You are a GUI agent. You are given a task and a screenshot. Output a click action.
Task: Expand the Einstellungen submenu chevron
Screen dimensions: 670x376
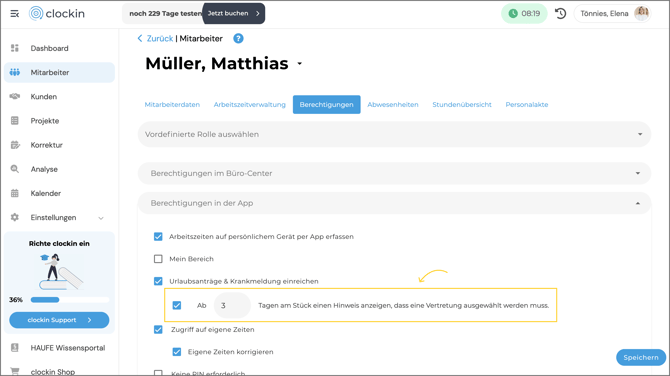(x=101, y=218)
